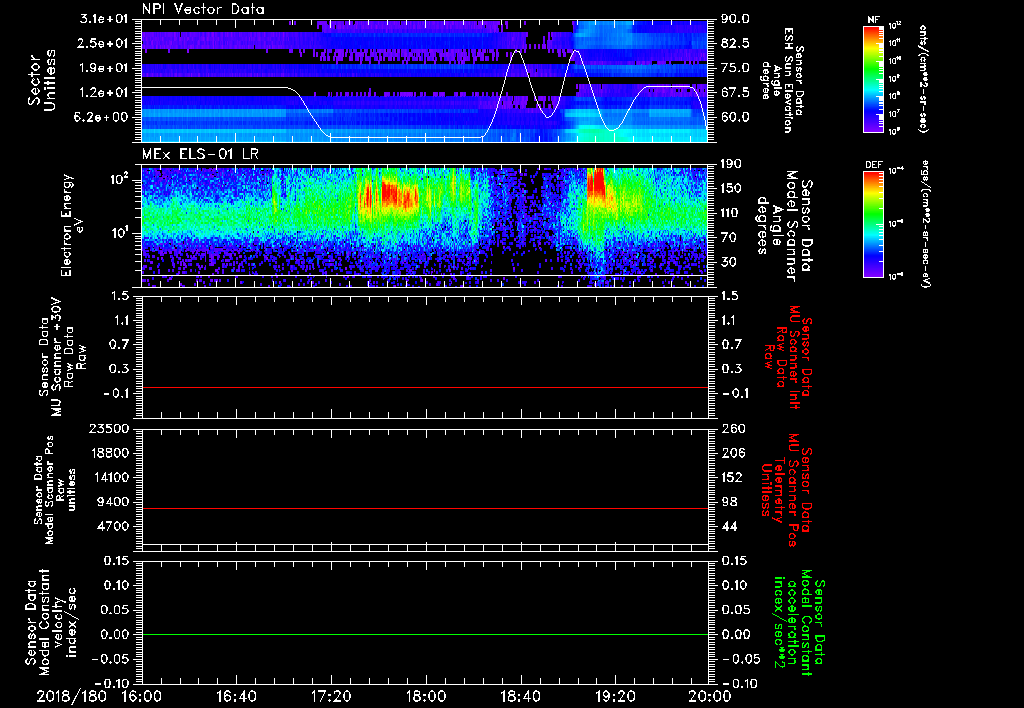Click the "Model Scanner Pos Raw unitless" axis label
Screen dimensions: 1024x708
click(56, 490)
